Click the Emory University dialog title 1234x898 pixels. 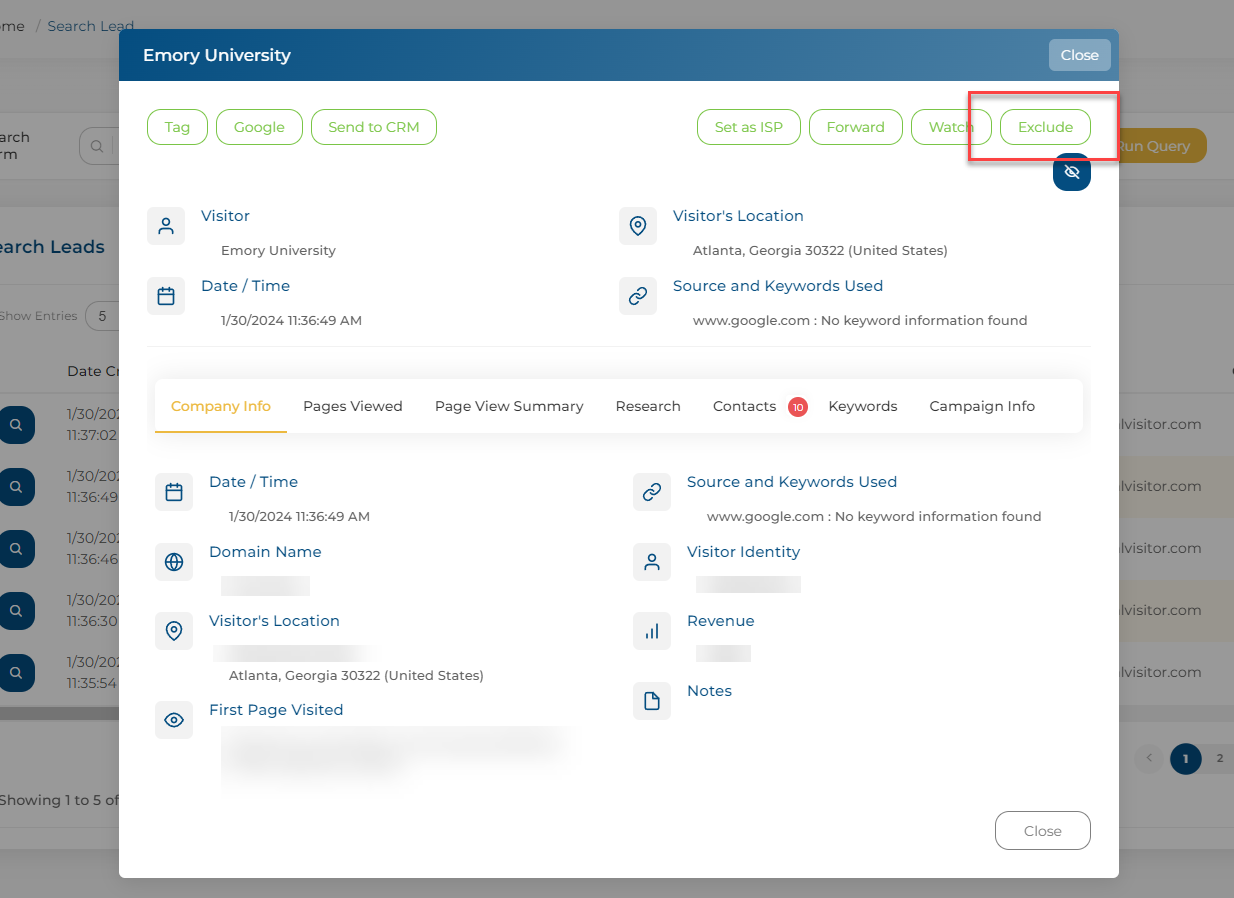coord(217,55)
